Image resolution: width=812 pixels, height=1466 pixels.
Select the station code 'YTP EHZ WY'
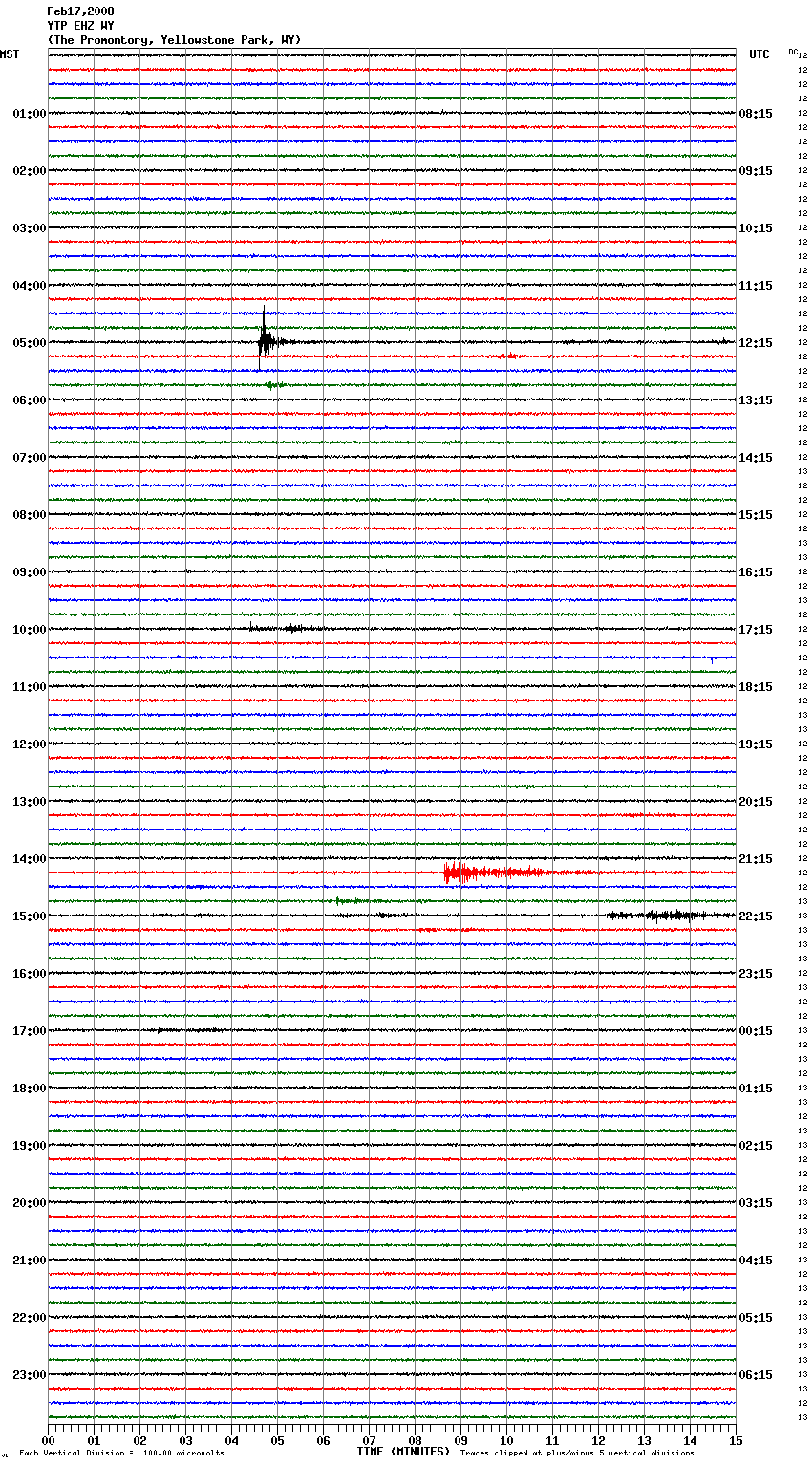click(x=80, y=26)
